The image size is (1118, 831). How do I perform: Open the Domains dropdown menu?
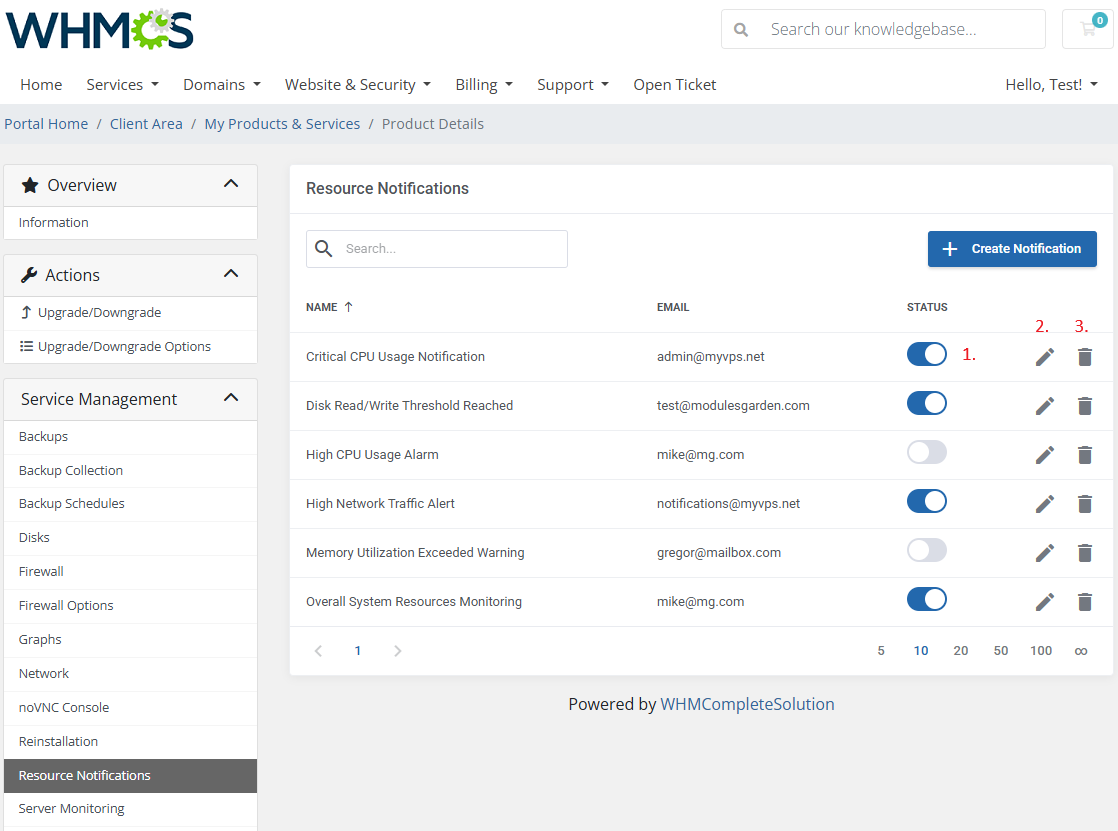click(x=222, y=85)
